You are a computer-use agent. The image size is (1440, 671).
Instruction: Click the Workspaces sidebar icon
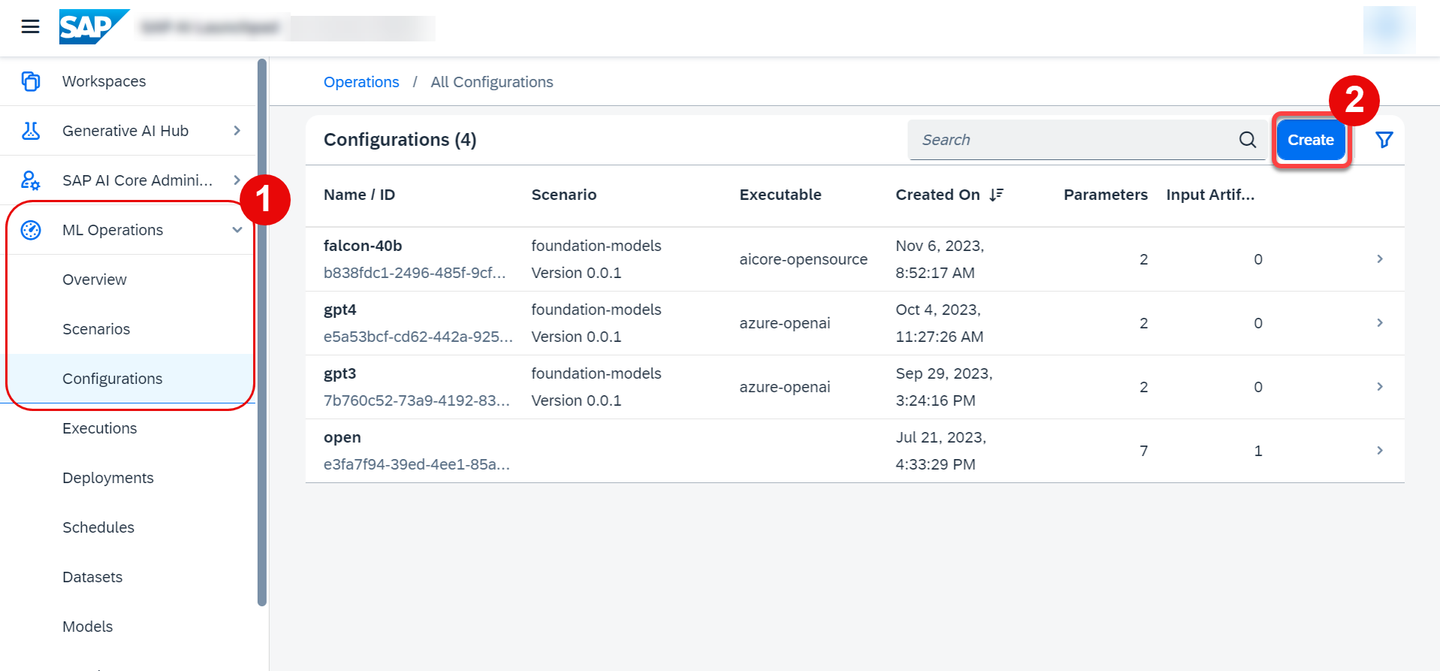click(31, 81)
